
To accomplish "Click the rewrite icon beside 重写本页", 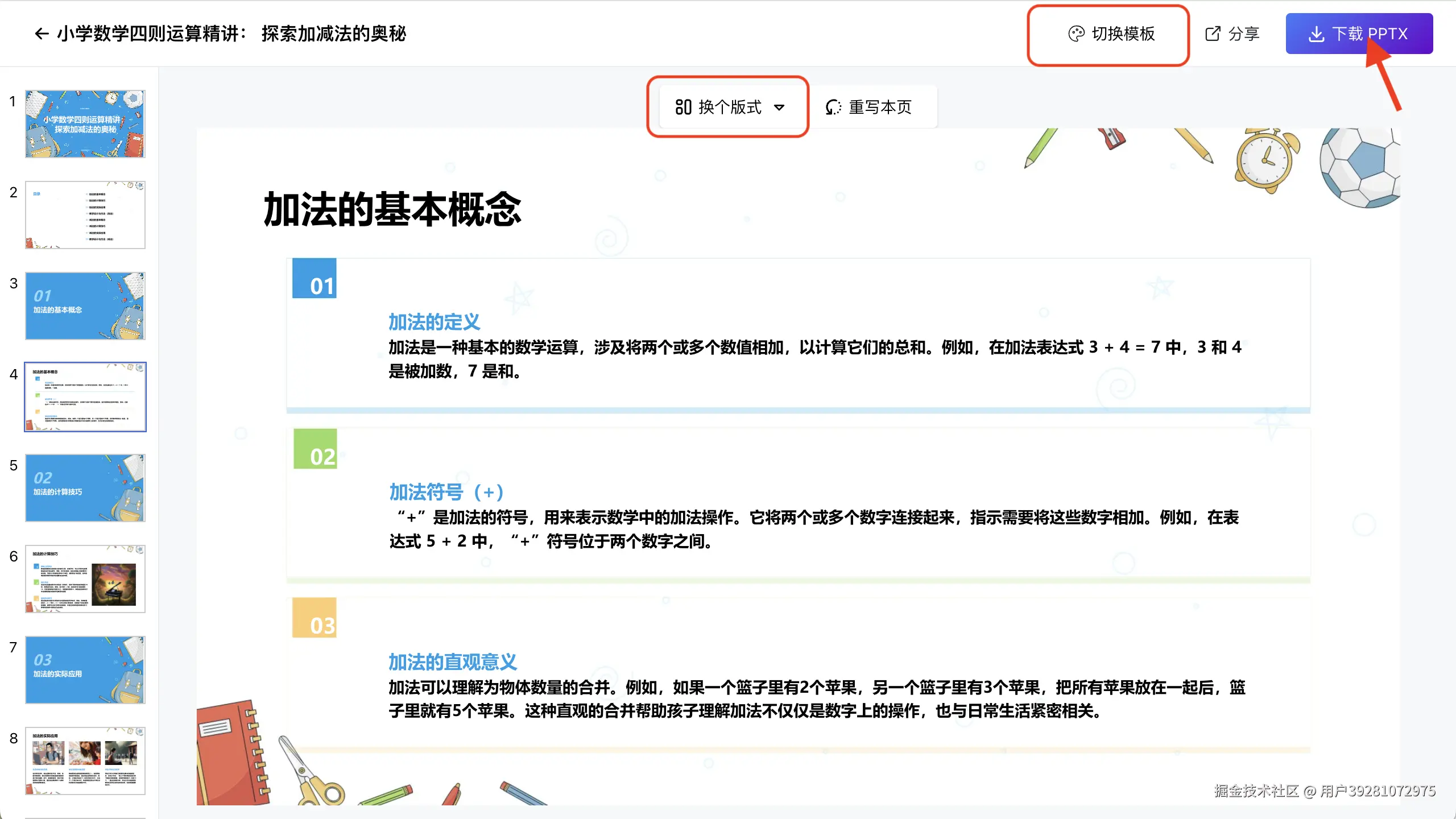I will tap(833, 107).
